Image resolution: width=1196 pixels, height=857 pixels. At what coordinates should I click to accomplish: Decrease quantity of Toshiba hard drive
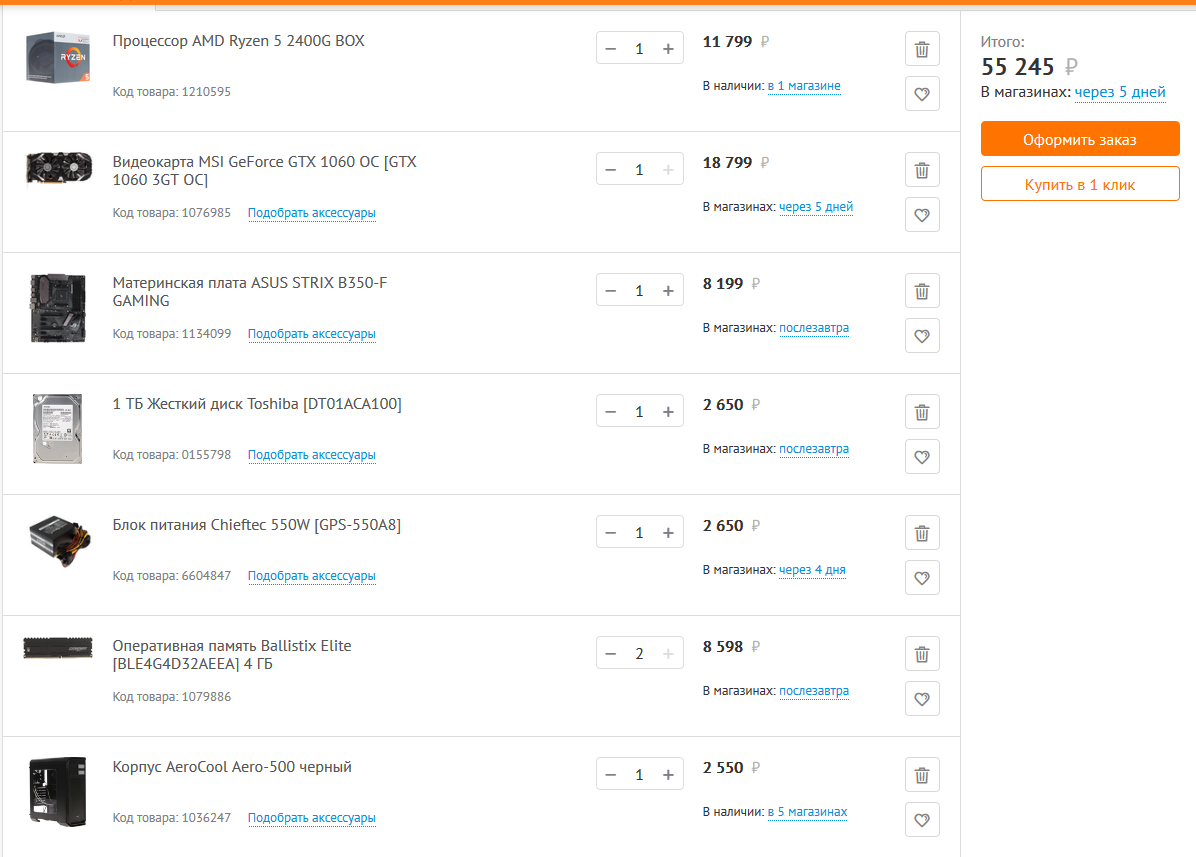(610, 412)
